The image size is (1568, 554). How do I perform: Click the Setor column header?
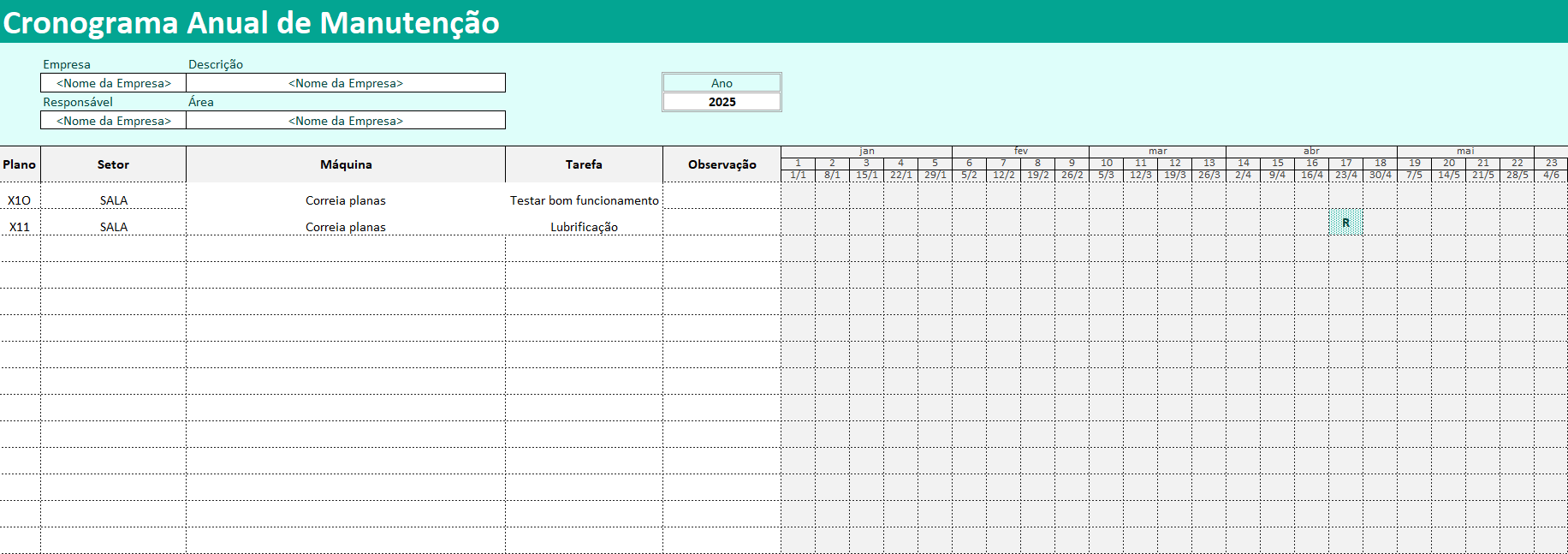113,164
